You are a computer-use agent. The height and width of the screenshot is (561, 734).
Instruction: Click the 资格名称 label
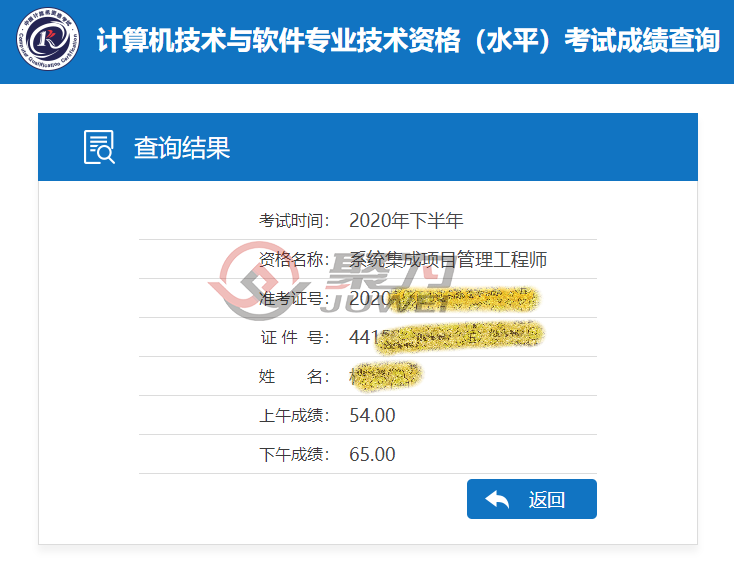coord(294,259)
